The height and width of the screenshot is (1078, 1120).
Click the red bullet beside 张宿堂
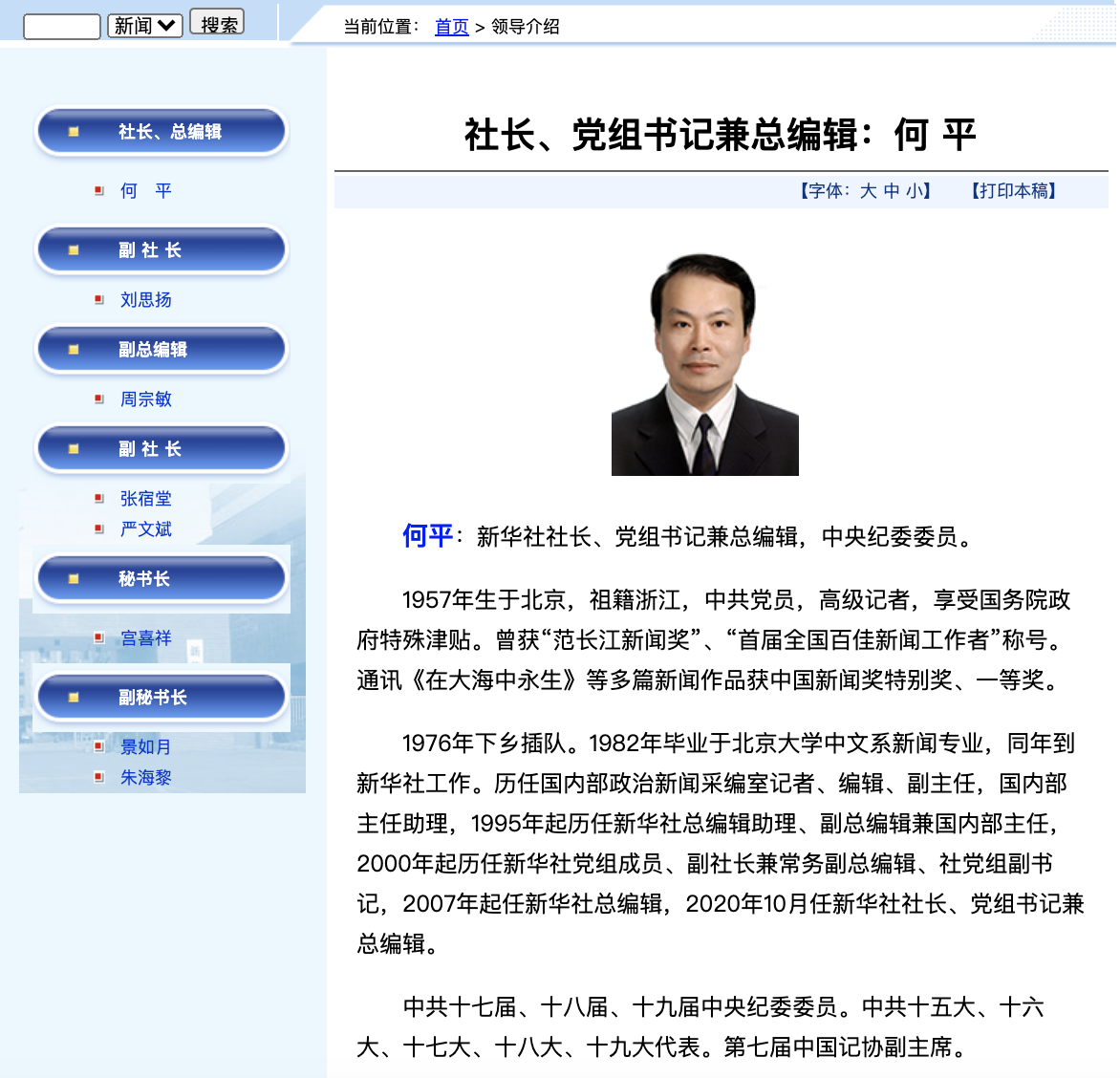pos(99,498)
